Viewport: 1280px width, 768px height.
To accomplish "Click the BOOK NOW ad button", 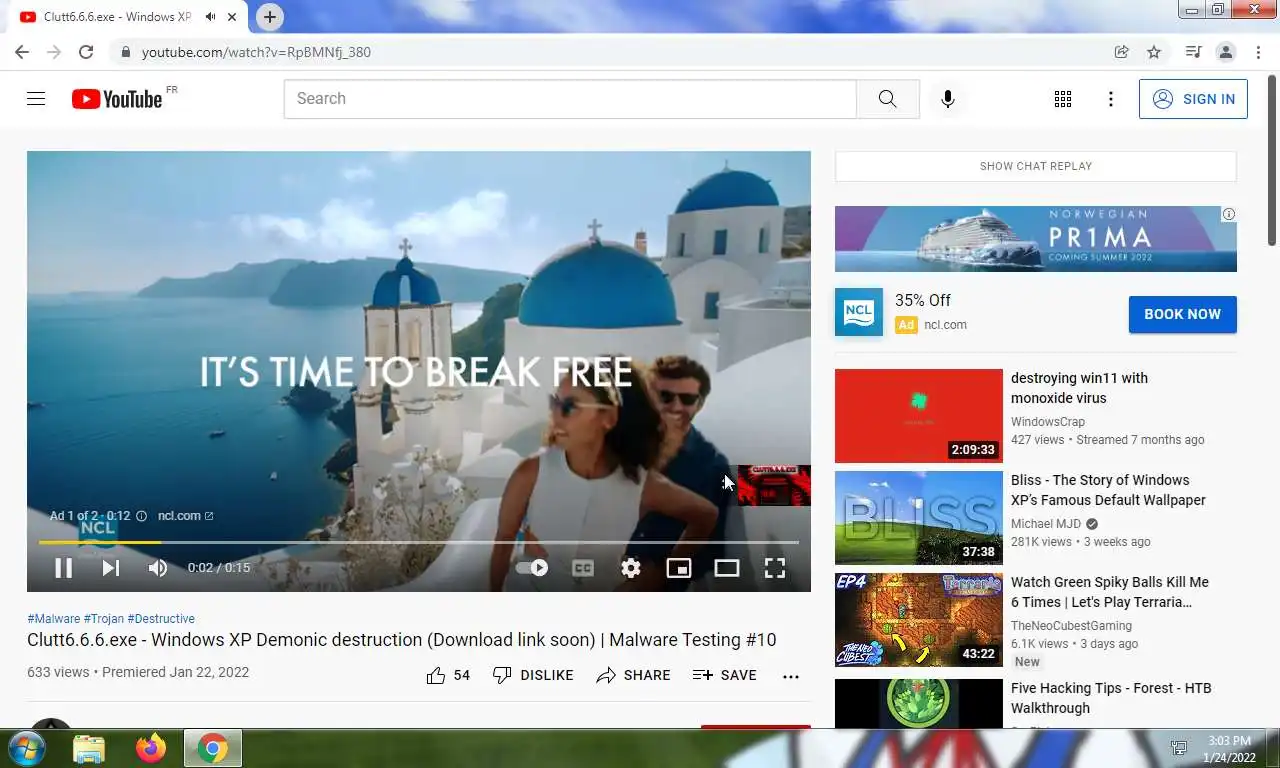I will click(1183, 314).
